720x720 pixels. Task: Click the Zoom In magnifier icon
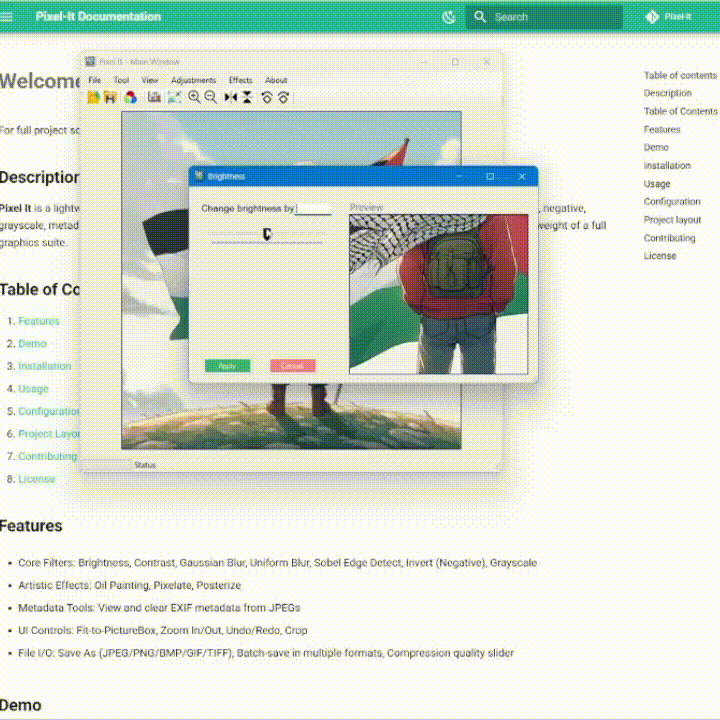coord(194,97)
